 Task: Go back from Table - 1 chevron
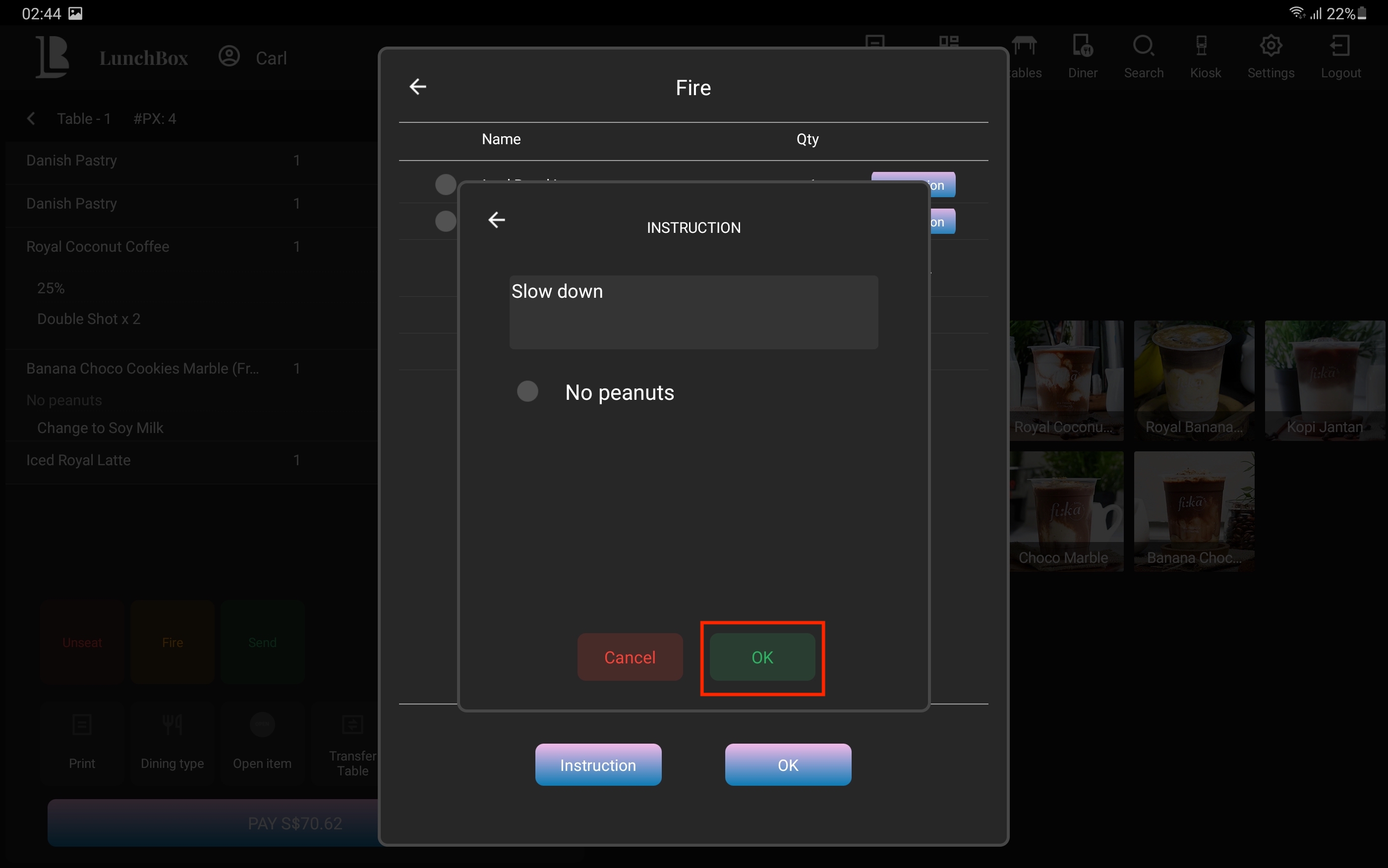tap(31, 119)
